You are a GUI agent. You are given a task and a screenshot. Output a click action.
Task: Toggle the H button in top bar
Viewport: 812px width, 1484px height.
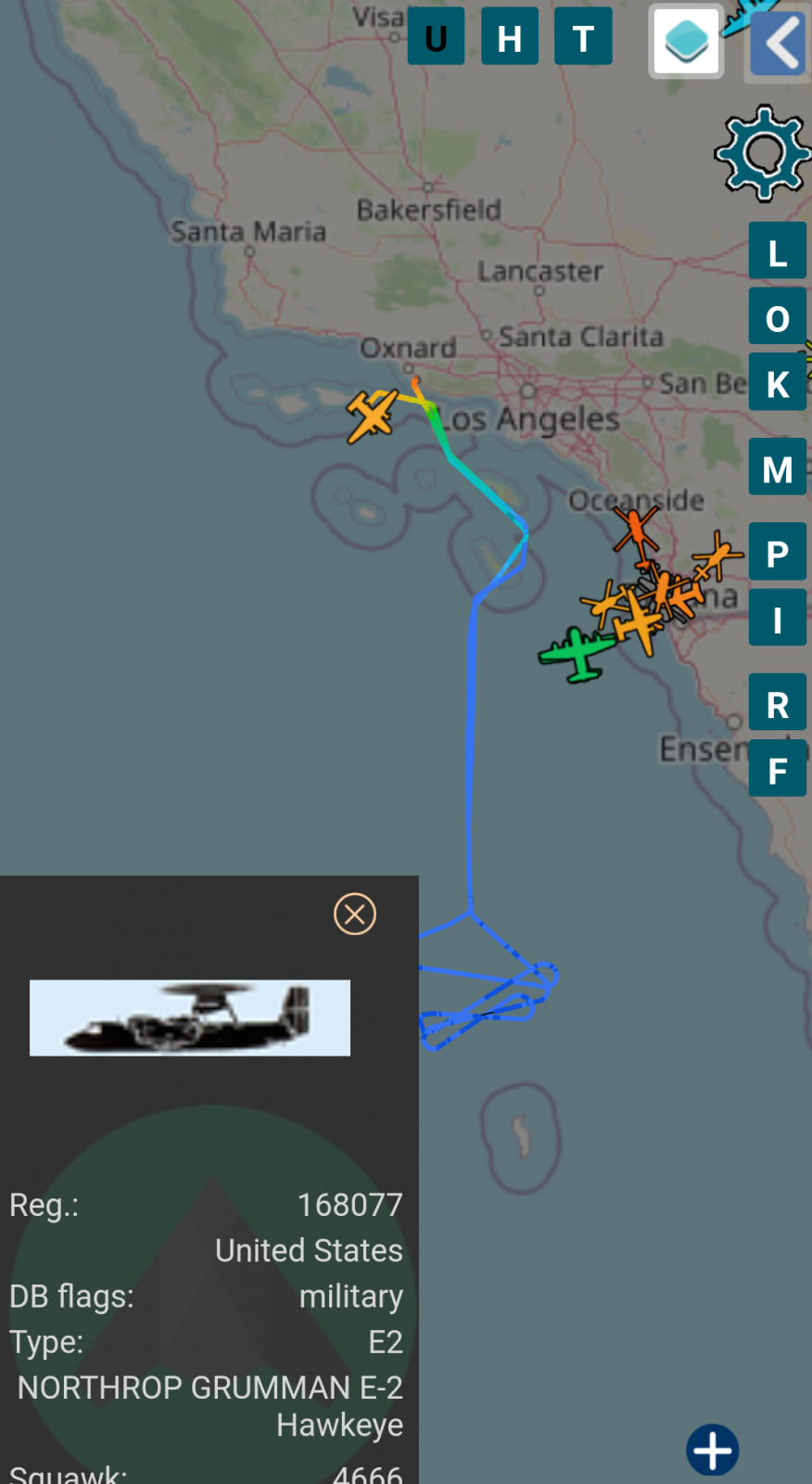pos(509,36)
